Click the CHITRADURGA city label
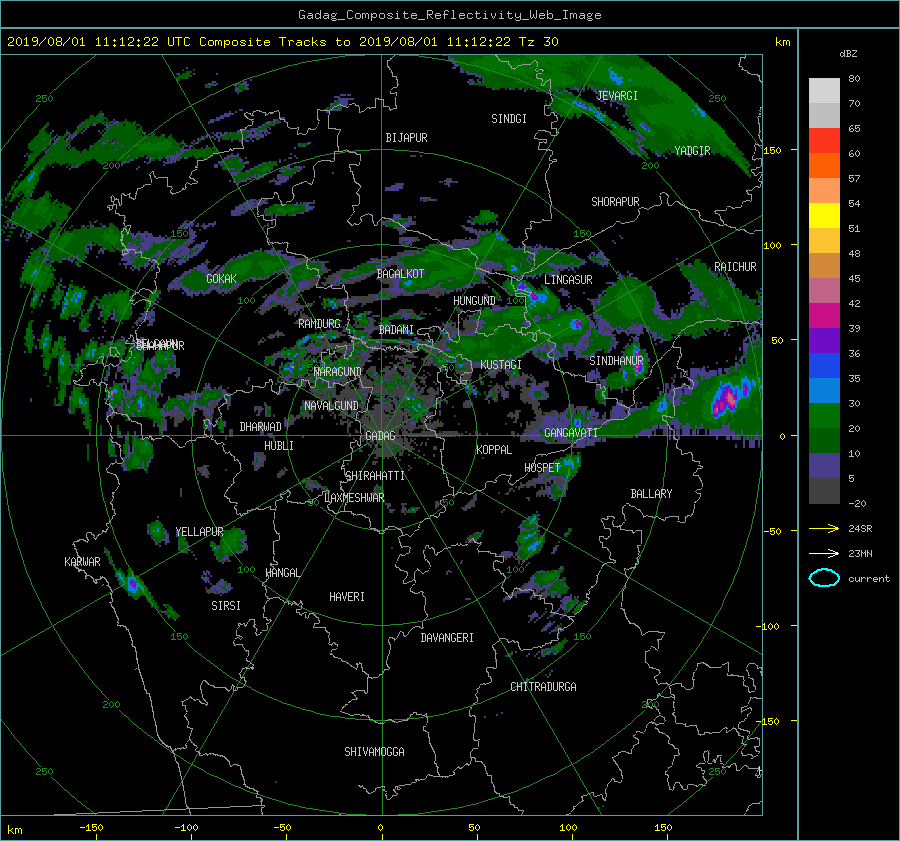Viewport: 900px width, 841px height. point(543,687)
